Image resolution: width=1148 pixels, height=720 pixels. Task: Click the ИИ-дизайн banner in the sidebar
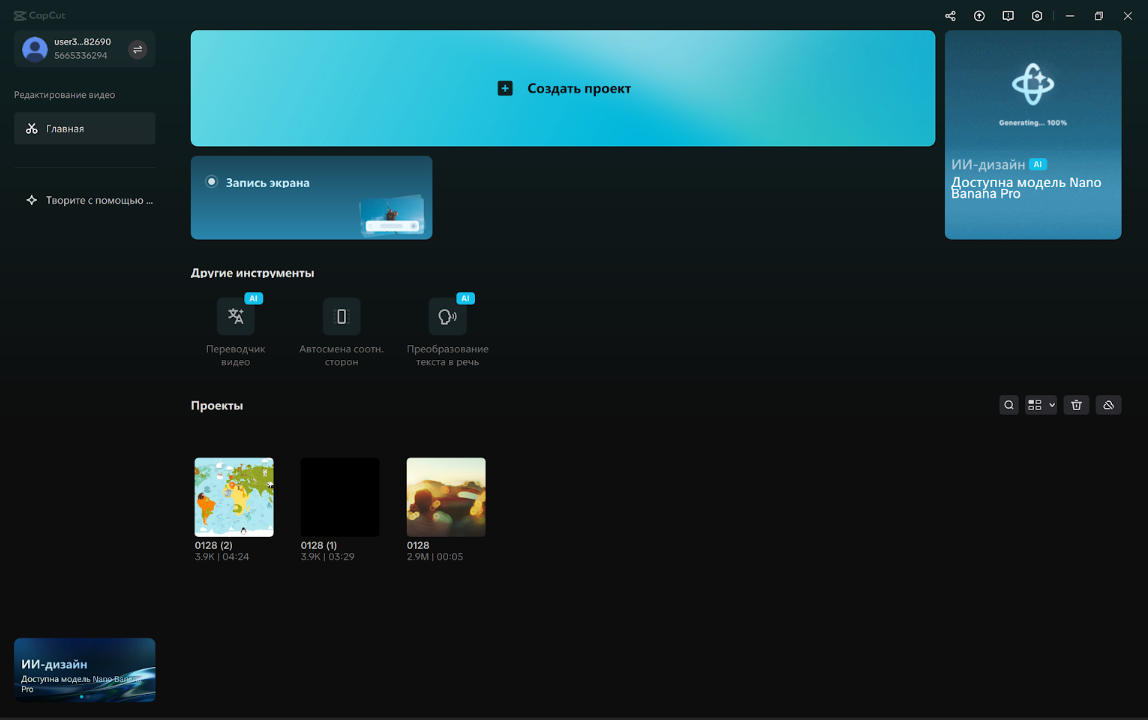pos(84,670)
